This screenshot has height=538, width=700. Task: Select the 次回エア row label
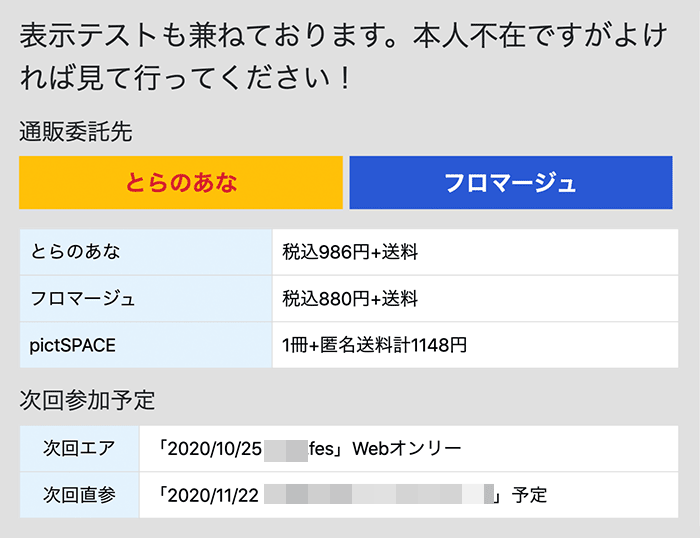[79, 448]
